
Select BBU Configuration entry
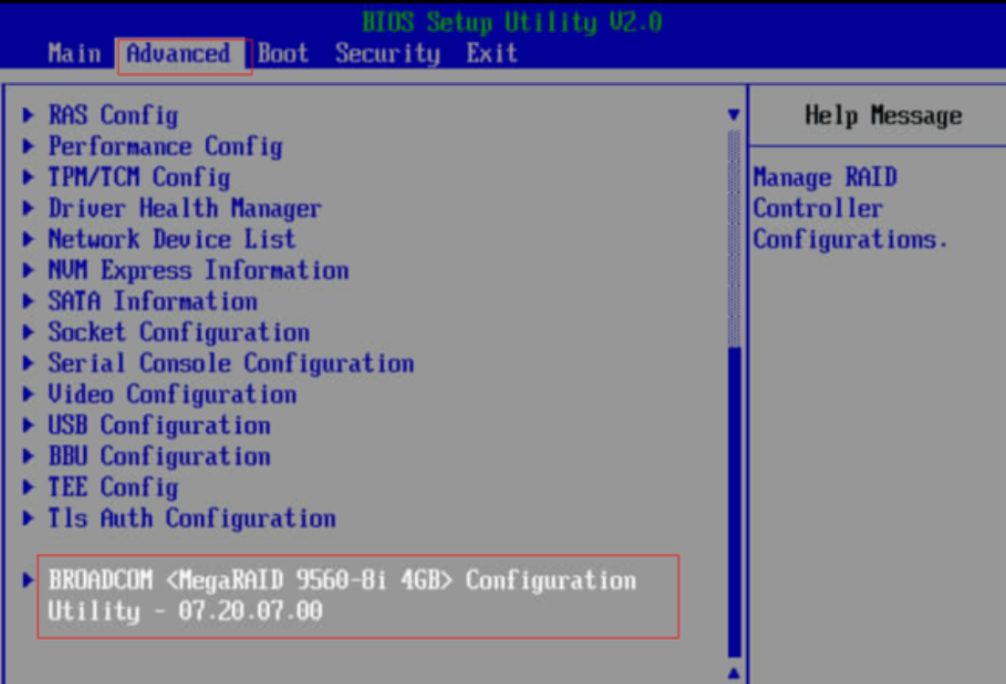click(159, 456)
